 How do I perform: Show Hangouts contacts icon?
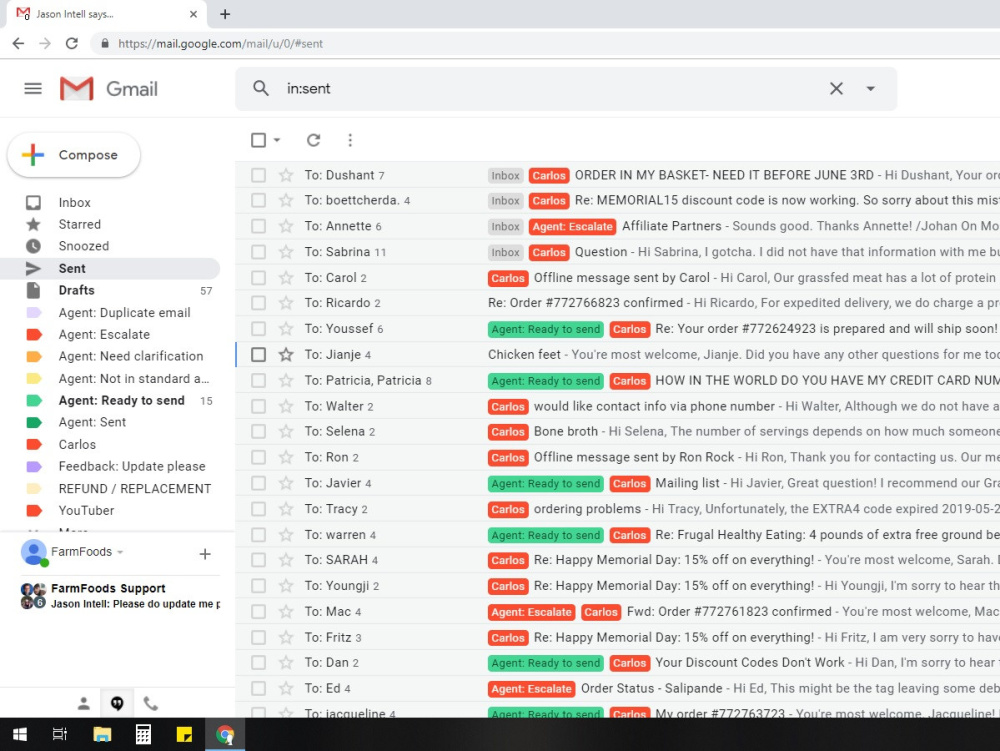pos(84,703)
